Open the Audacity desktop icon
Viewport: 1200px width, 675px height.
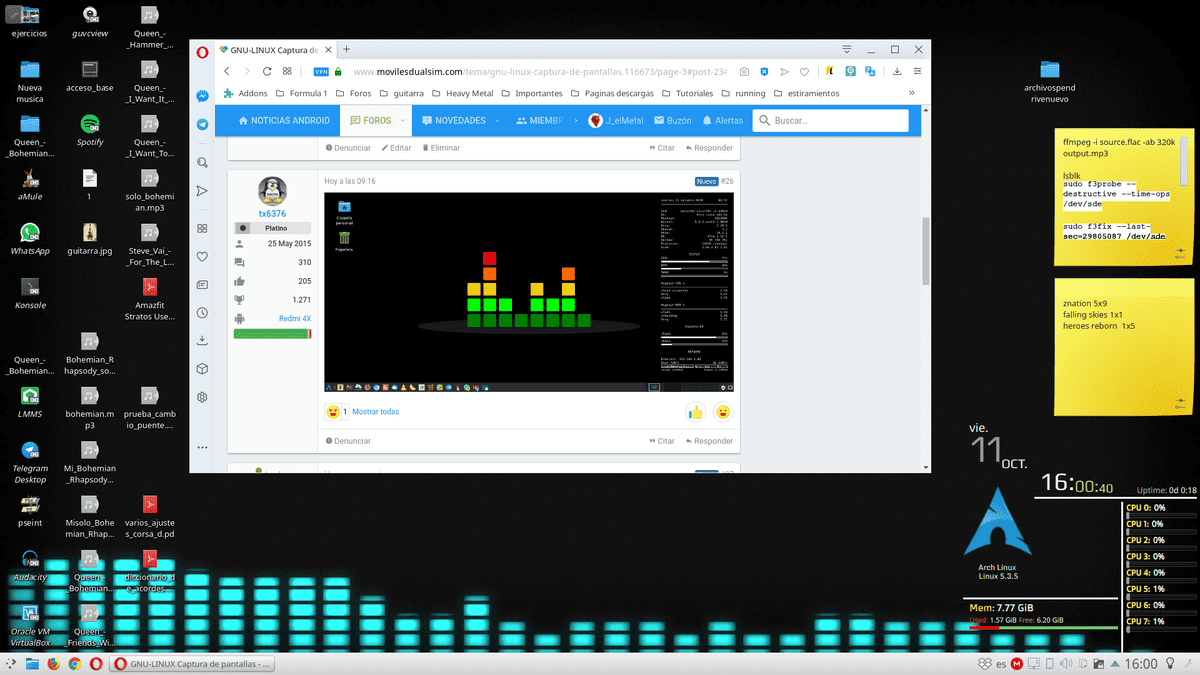click(x=30, y=565)
